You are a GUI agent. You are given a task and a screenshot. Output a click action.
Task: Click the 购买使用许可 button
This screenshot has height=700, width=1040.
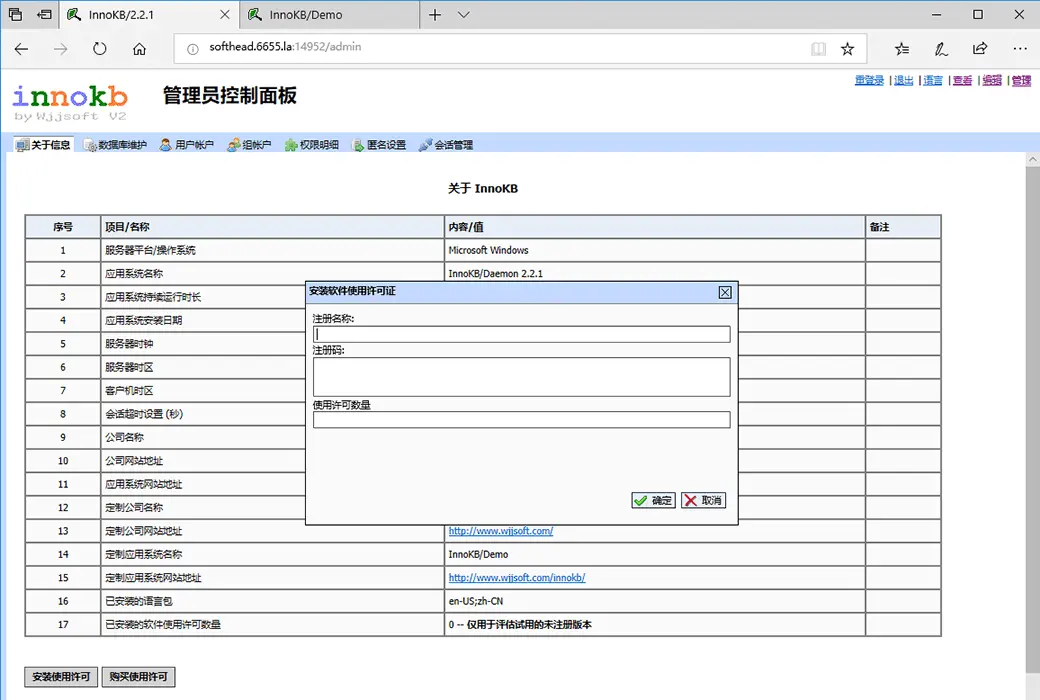(x=139, y=677)
